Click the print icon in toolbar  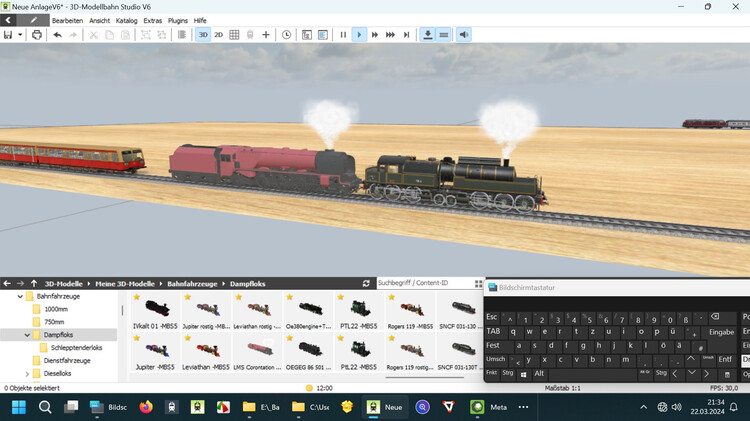[x=37, y=35]
